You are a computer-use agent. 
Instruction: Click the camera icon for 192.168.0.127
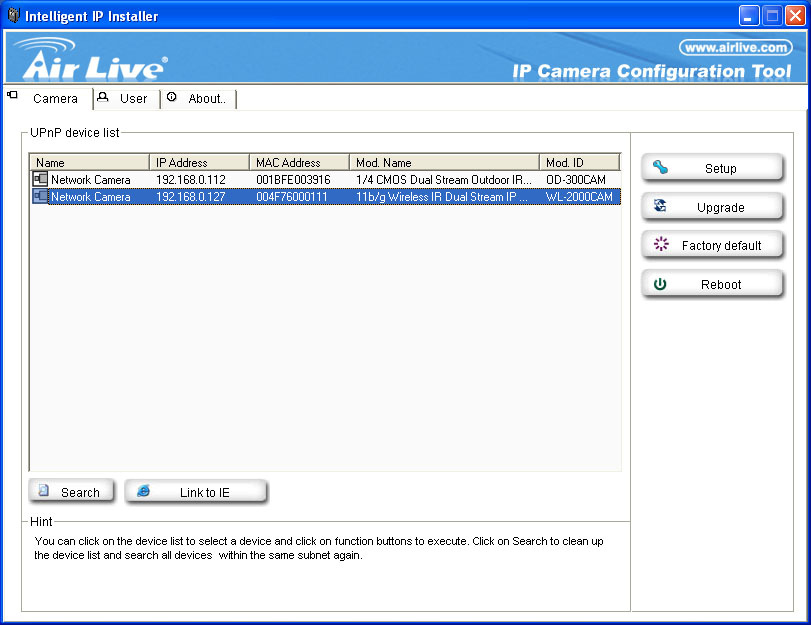coord(40,197)
